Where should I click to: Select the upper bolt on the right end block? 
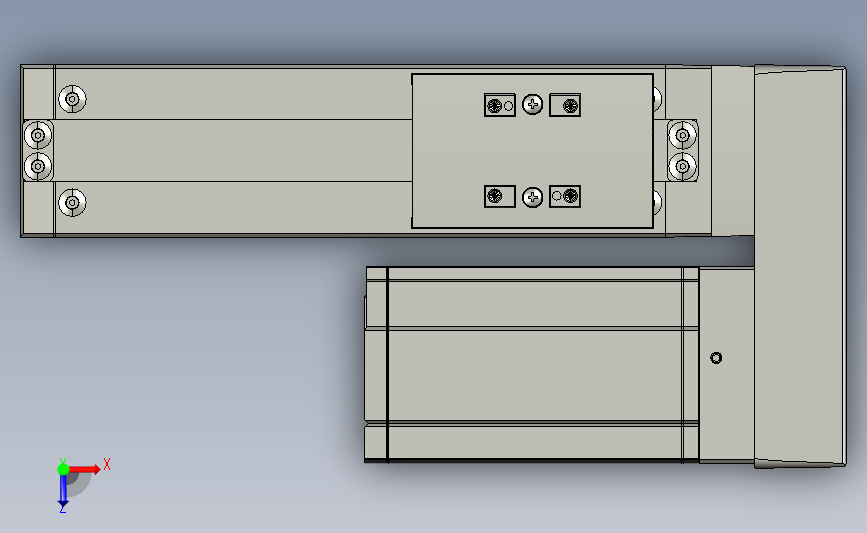682,135
